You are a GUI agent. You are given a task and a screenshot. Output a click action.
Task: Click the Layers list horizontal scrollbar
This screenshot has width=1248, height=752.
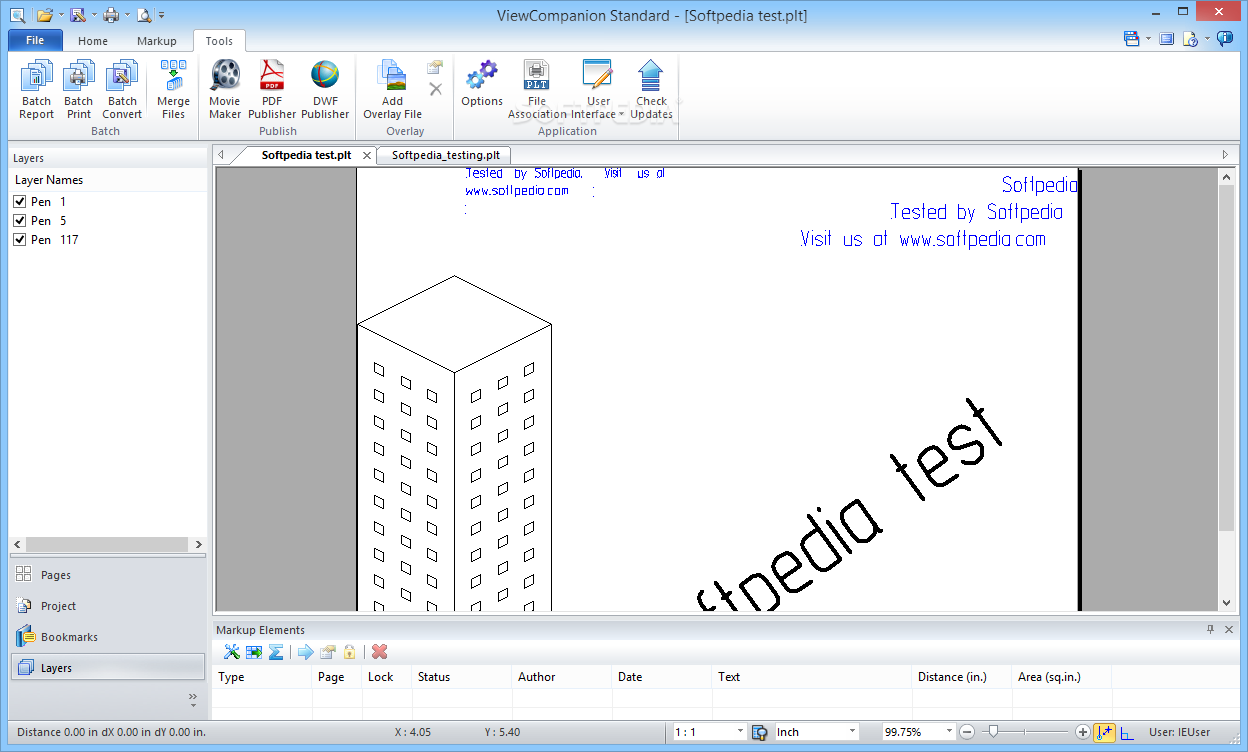tap(107, 544)
